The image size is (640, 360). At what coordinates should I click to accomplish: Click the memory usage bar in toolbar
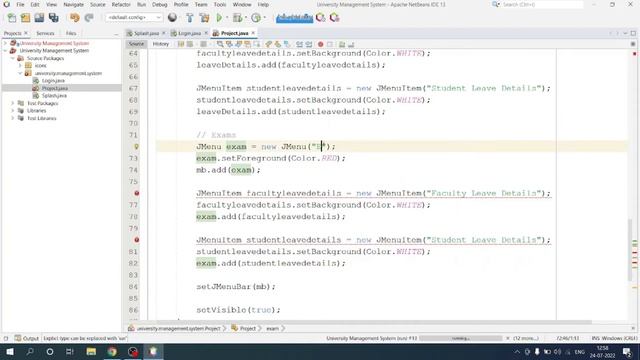pyautogui.click(x=294, y=18)
